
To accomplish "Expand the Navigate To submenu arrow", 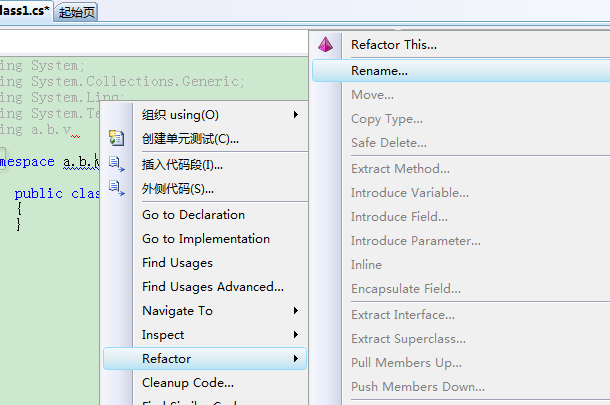I will click(296, 310).
